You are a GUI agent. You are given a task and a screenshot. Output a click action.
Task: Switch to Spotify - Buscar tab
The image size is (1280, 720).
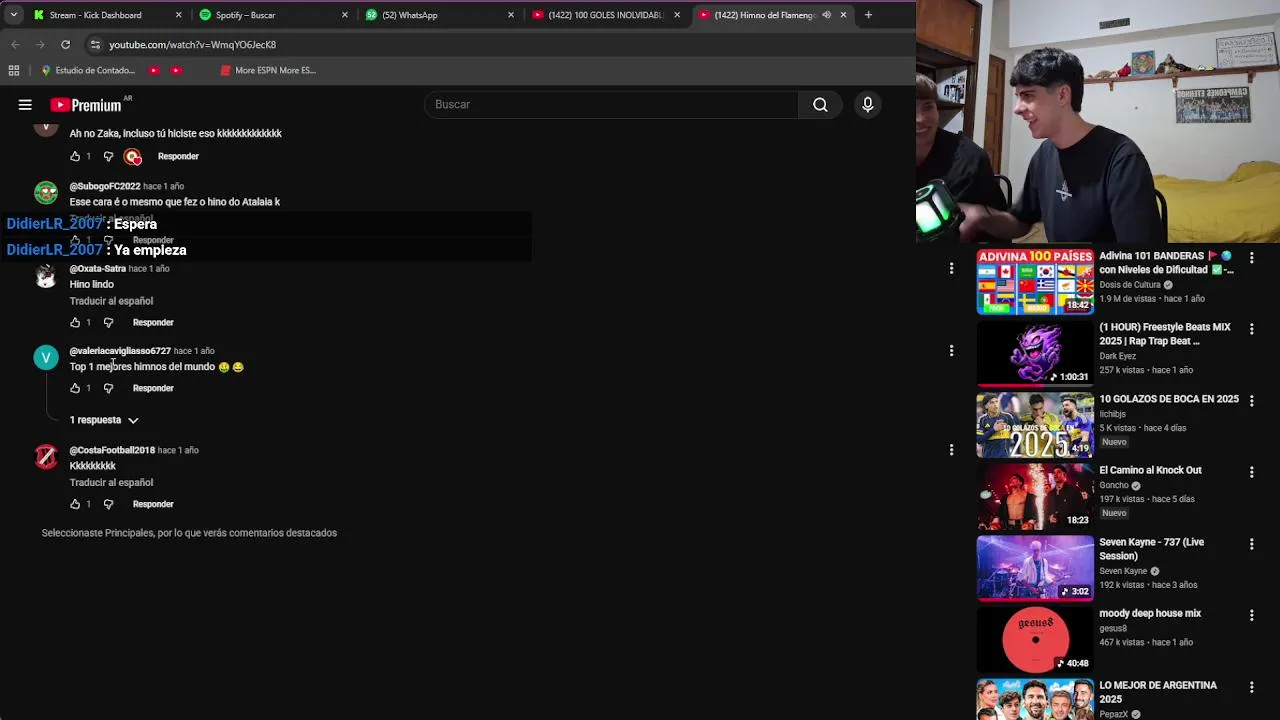tap(273, 15)
